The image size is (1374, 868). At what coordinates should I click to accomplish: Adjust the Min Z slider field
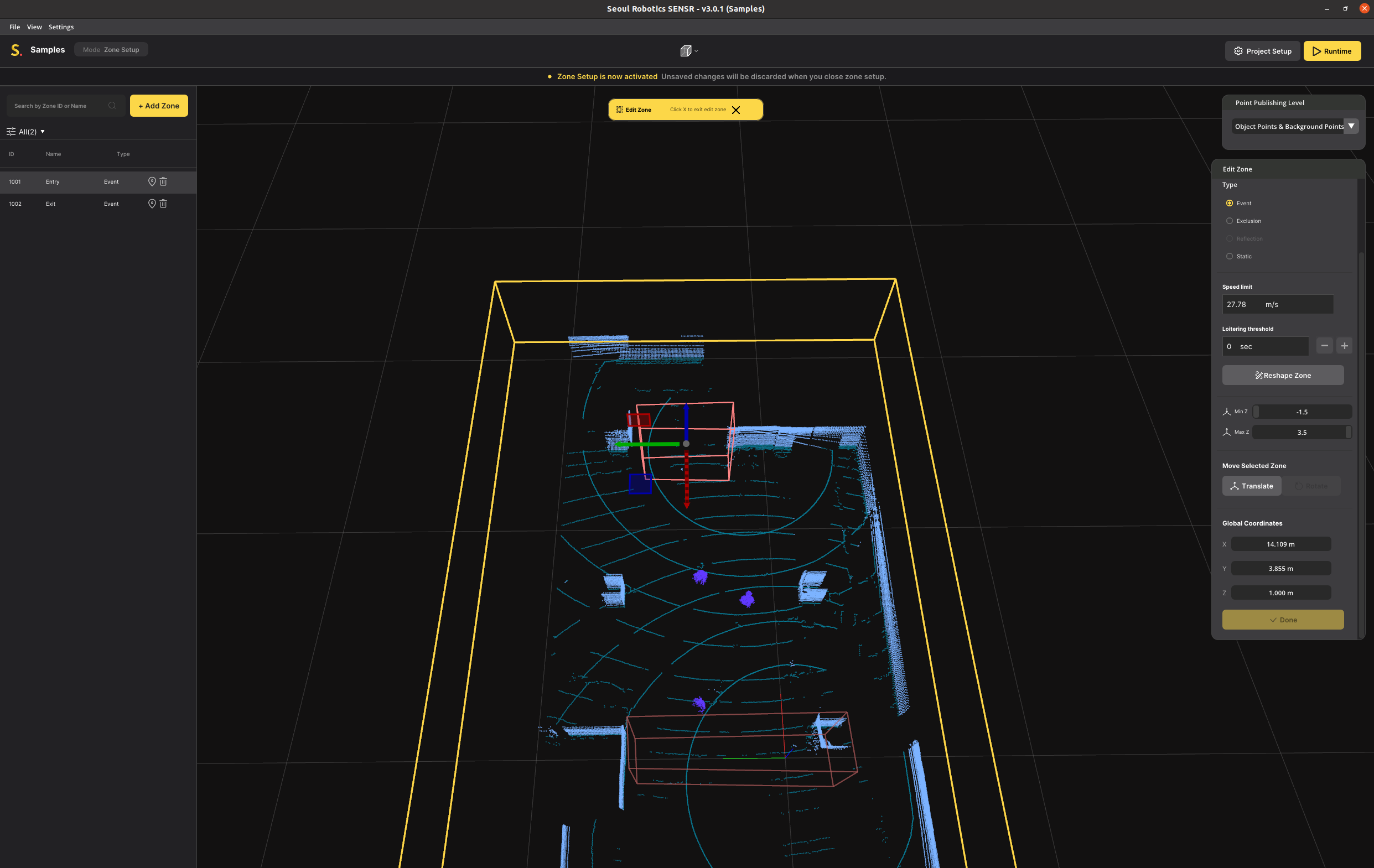(1302, 412)
